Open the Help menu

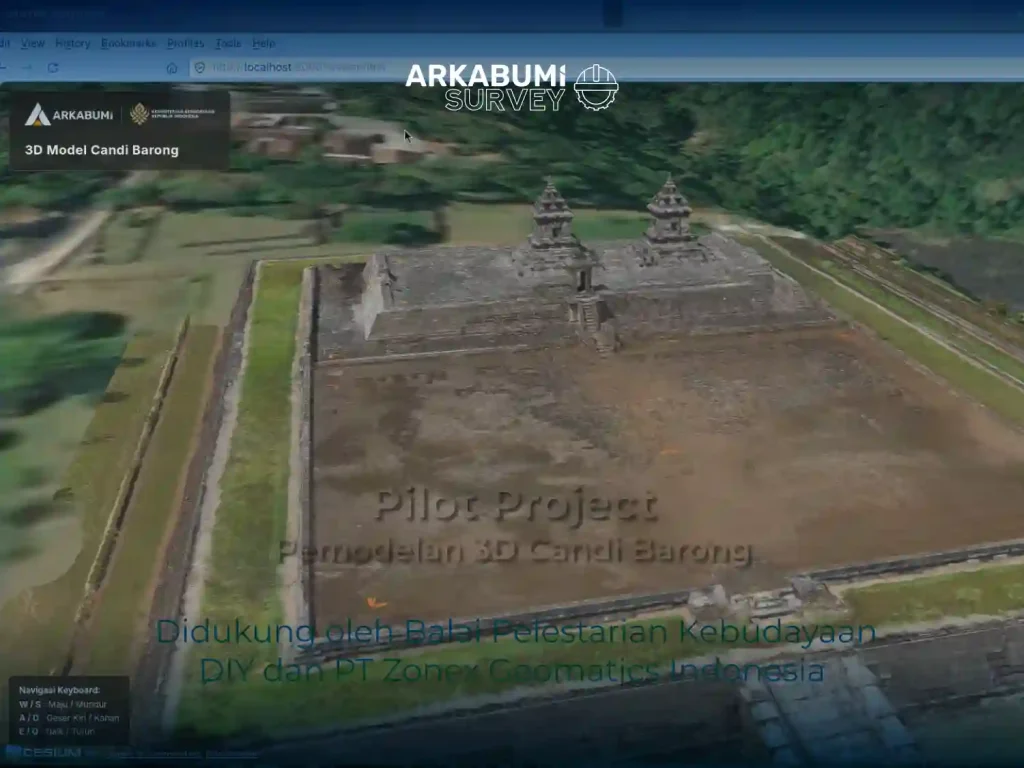tap(263, 43)
